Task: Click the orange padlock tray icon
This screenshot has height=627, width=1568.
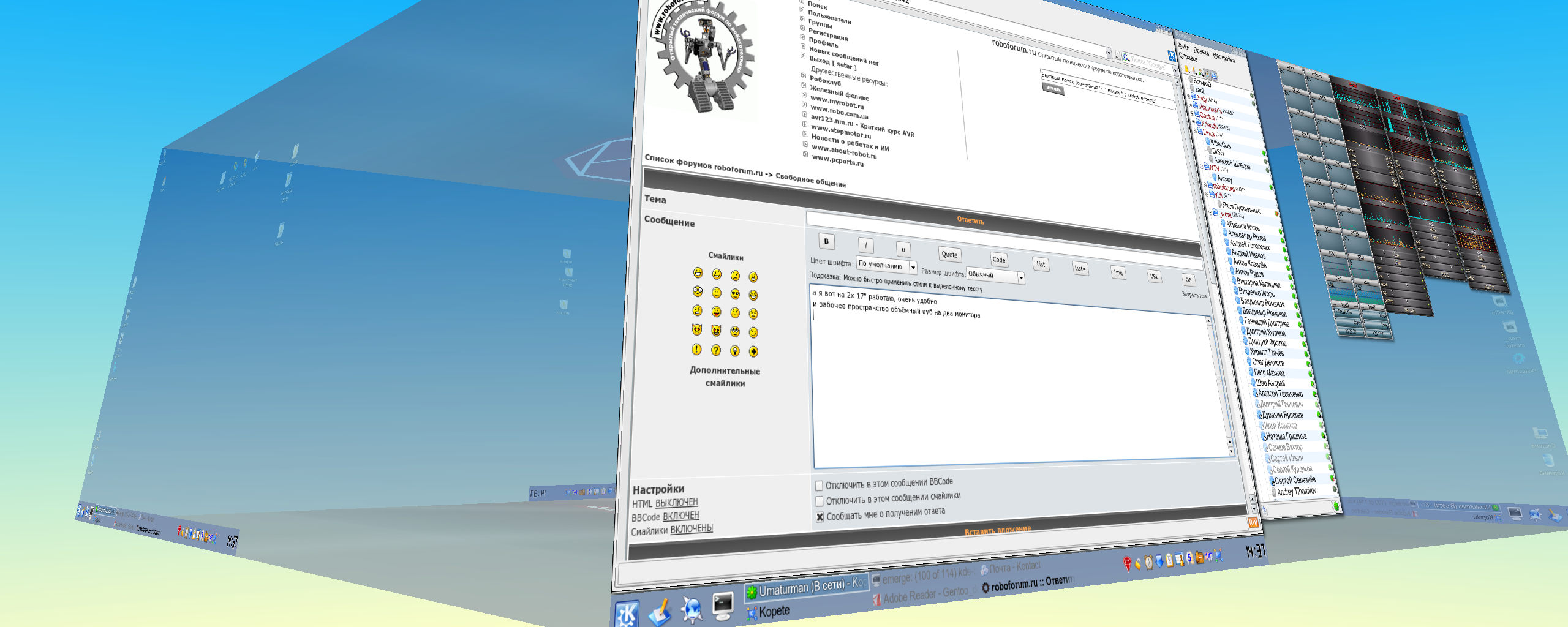Action: pyautogui.click(x=1138, y=563)
